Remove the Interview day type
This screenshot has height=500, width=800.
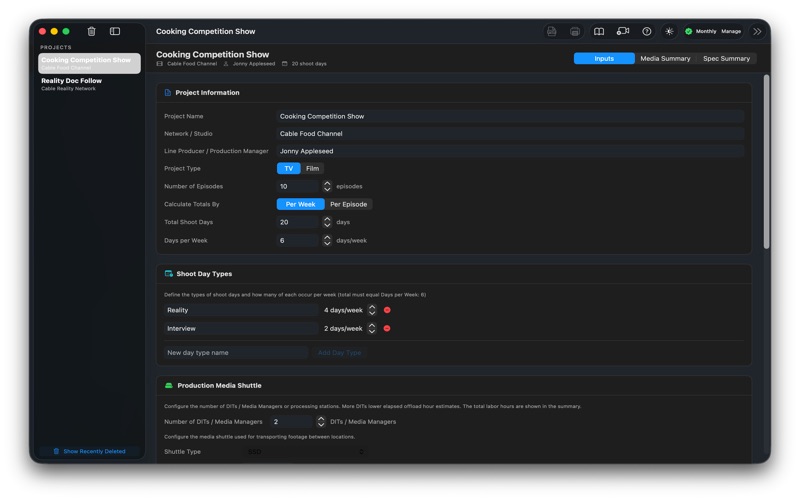pyautogui.click(x=387, y=328)
